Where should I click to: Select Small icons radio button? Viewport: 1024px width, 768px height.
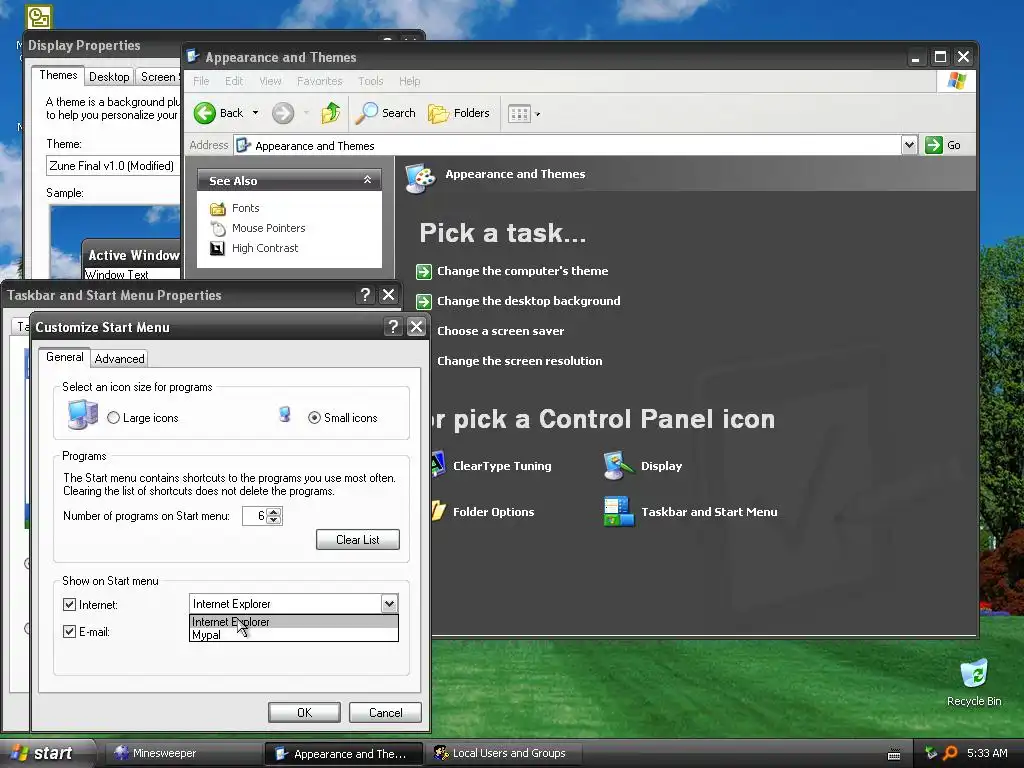(314, 417)
